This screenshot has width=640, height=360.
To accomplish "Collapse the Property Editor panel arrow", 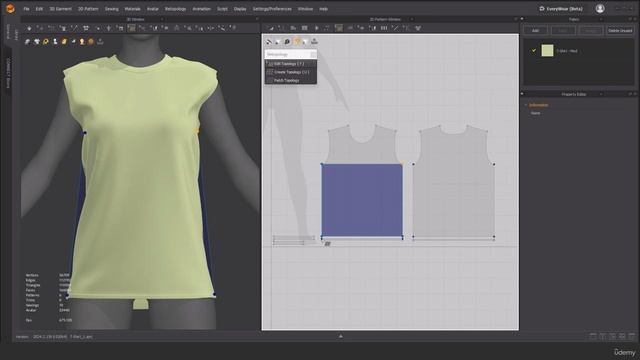I will pyautogui.click(x=522, y=94).
